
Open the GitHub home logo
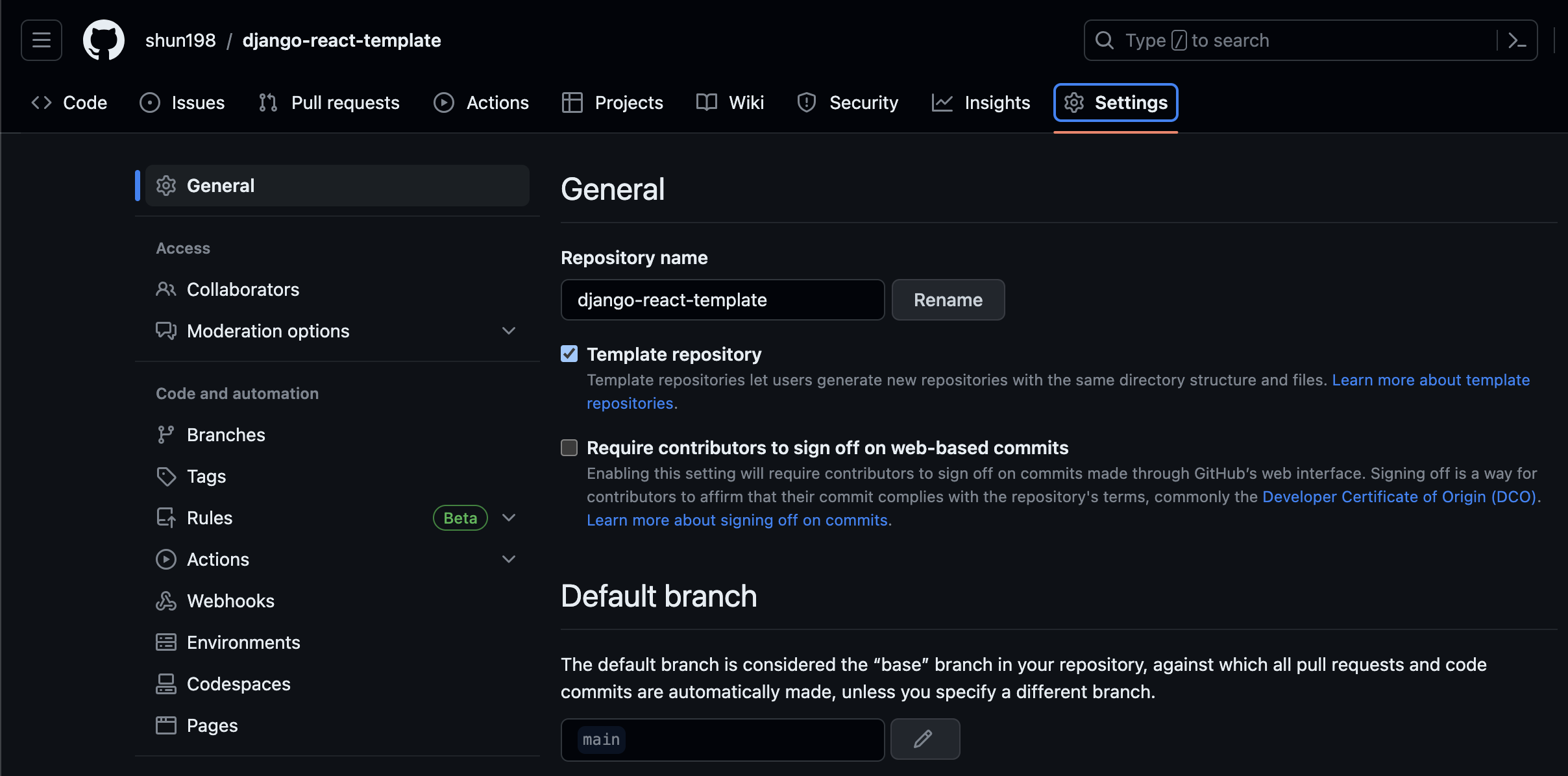click(x=104, y=40)
